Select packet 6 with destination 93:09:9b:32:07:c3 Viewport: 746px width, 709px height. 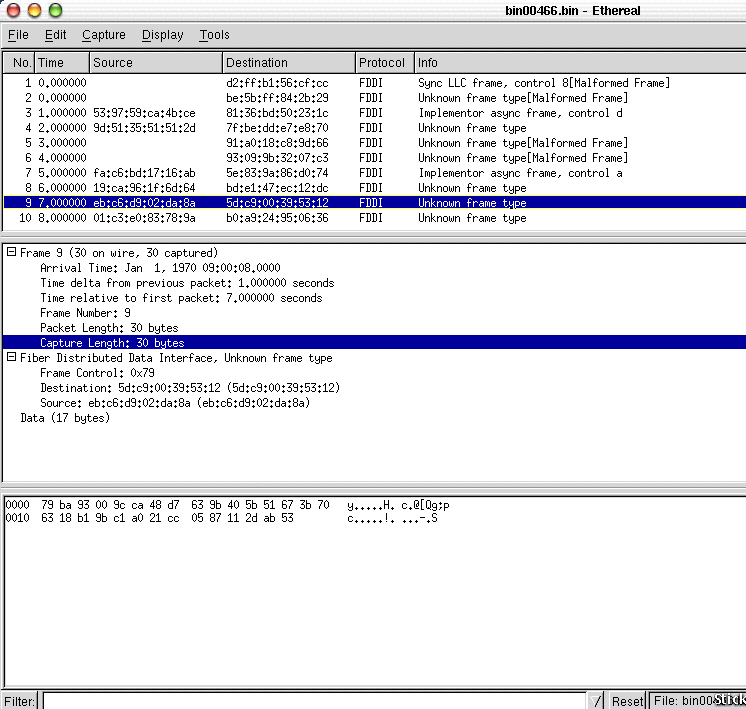pos(374,158)
